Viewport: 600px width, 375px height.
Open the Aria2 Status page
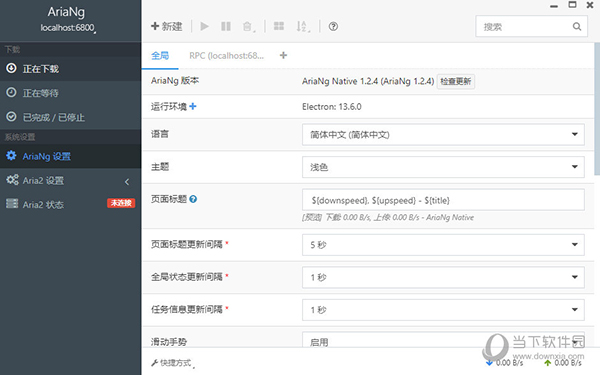70,204
